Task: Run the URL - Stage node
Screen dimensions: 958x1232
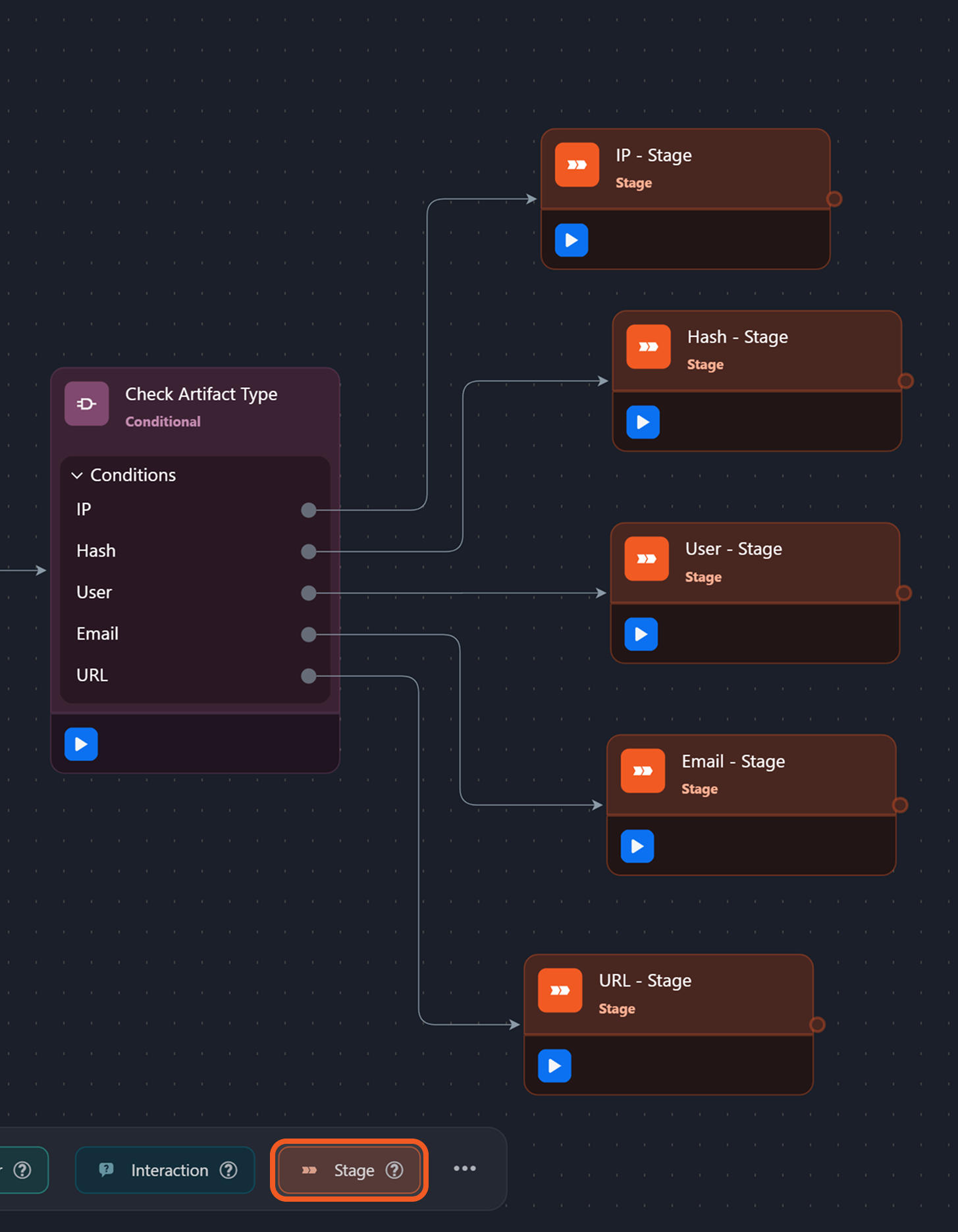Action: (x=554, y=1065)
